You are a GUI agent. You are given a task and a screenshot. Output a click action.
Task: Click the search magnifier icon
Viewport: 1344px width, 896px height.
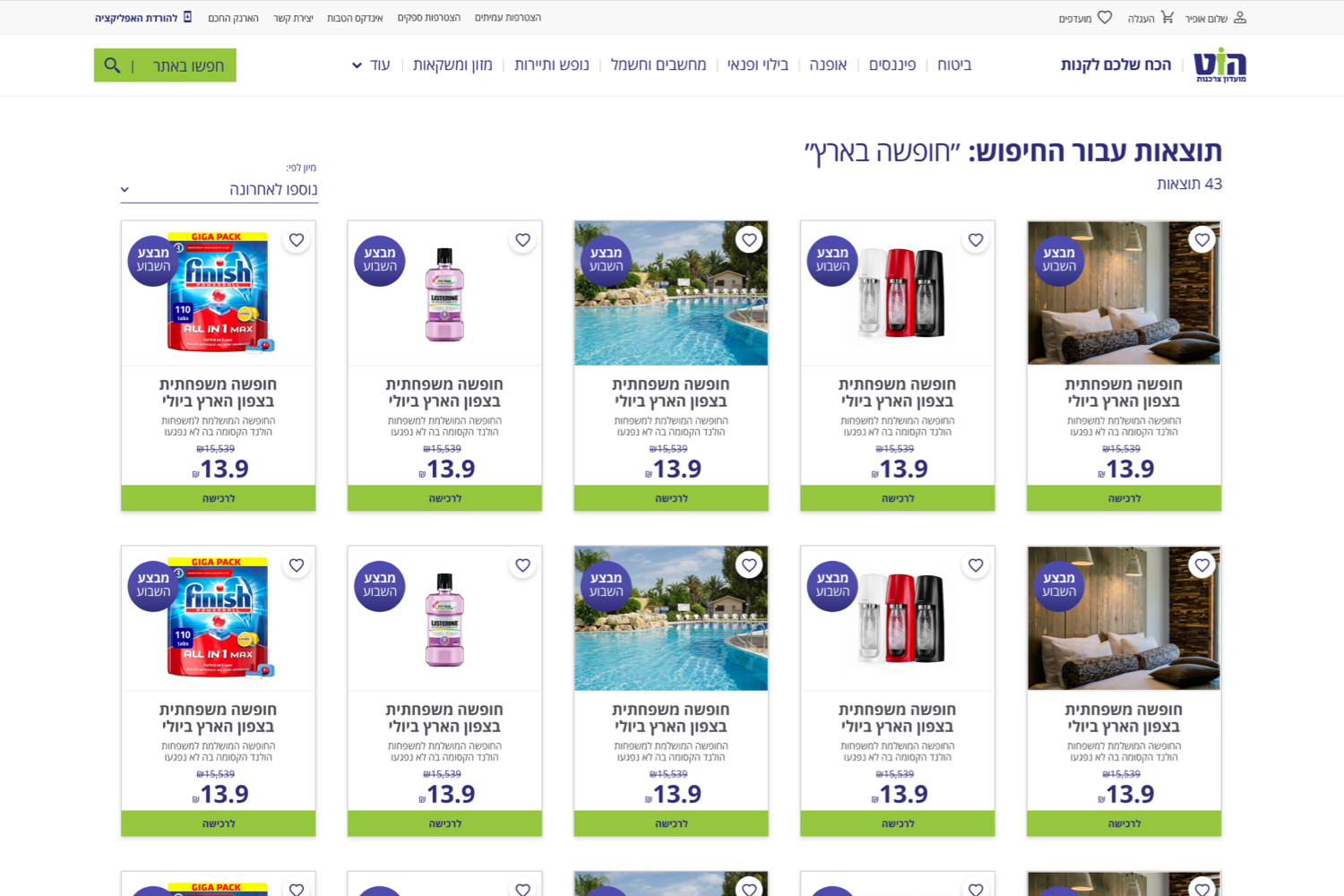tap(112, 65)
